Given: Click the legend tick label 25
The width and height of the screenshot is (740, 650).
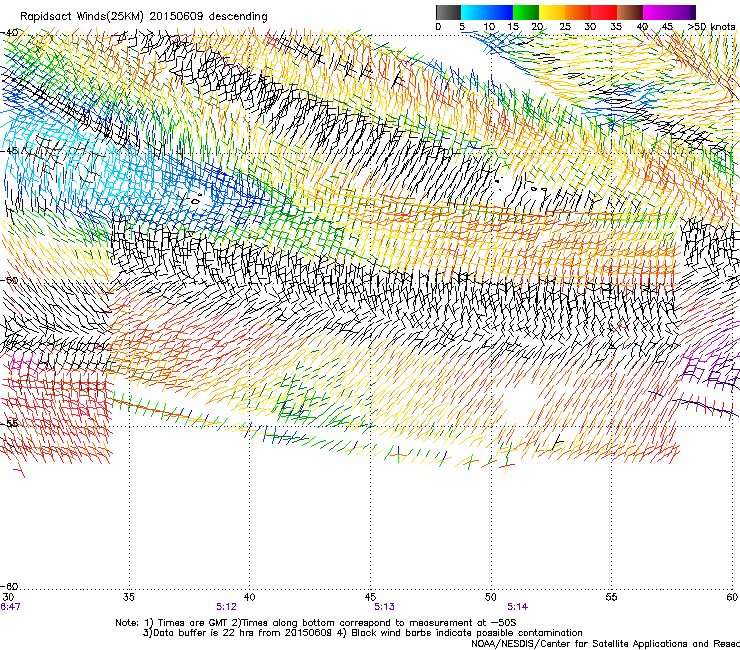Looking at the screenshot, I should [x=565, y=27].
